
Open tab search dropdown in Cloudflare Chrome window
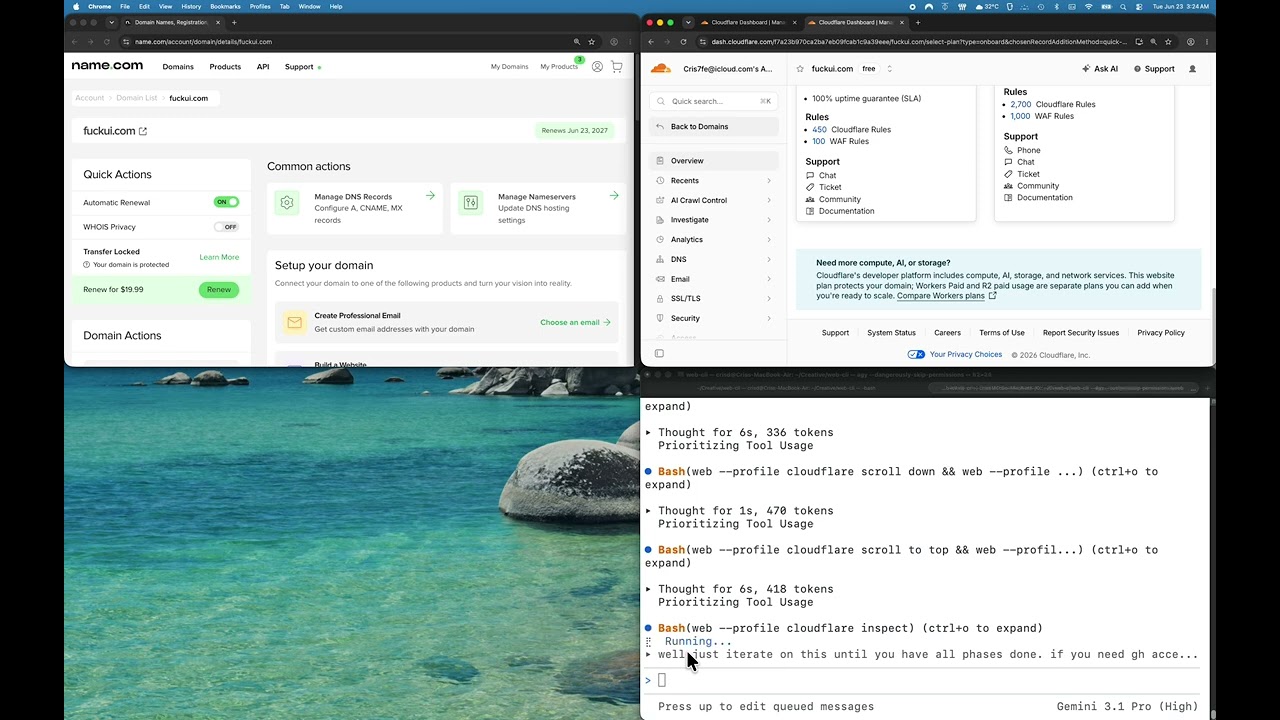tap(687, 22)
